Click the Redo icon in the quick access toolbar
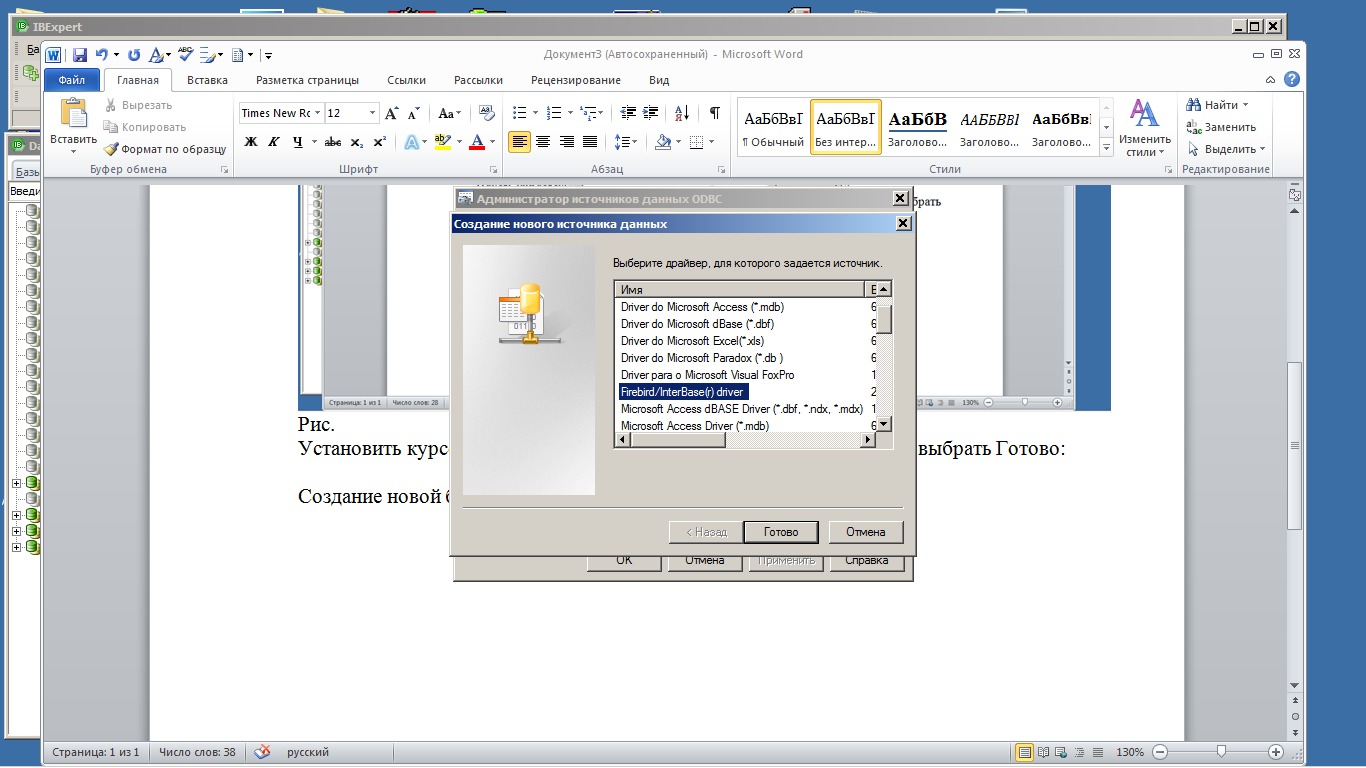The height and width of the screenshot is (768, 1366). 134,55
